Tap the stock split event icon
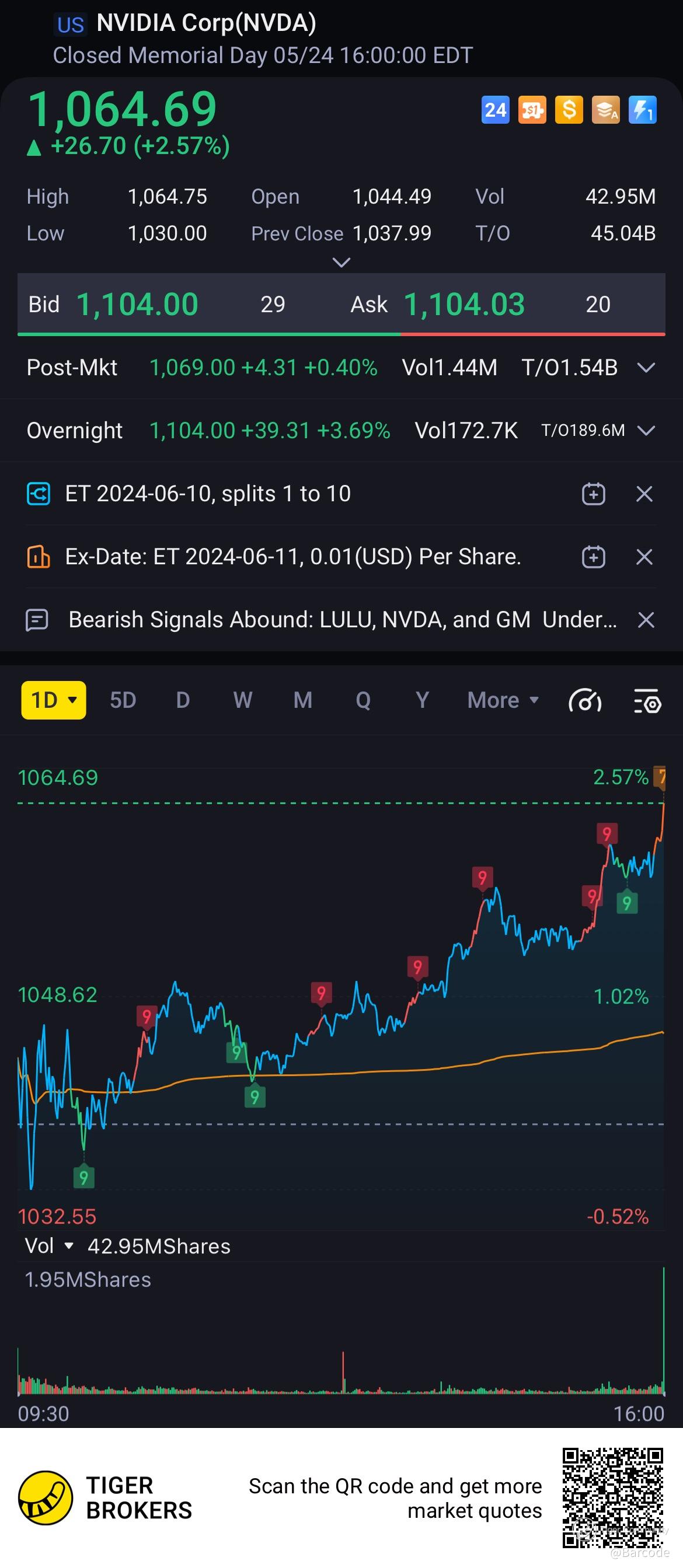Screen dimensions: 683x1568 tap(39, 494)
